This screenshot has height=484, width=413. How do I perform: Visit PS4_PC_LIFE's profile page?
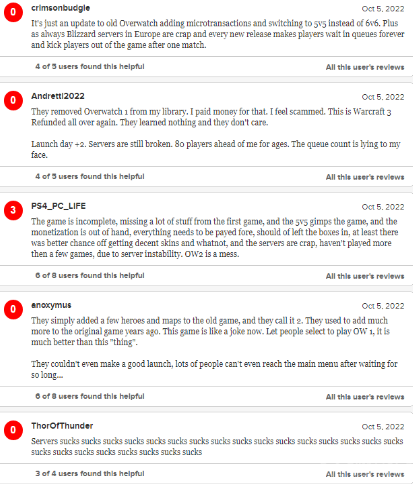pyautogui.click(x=58, y=206)
